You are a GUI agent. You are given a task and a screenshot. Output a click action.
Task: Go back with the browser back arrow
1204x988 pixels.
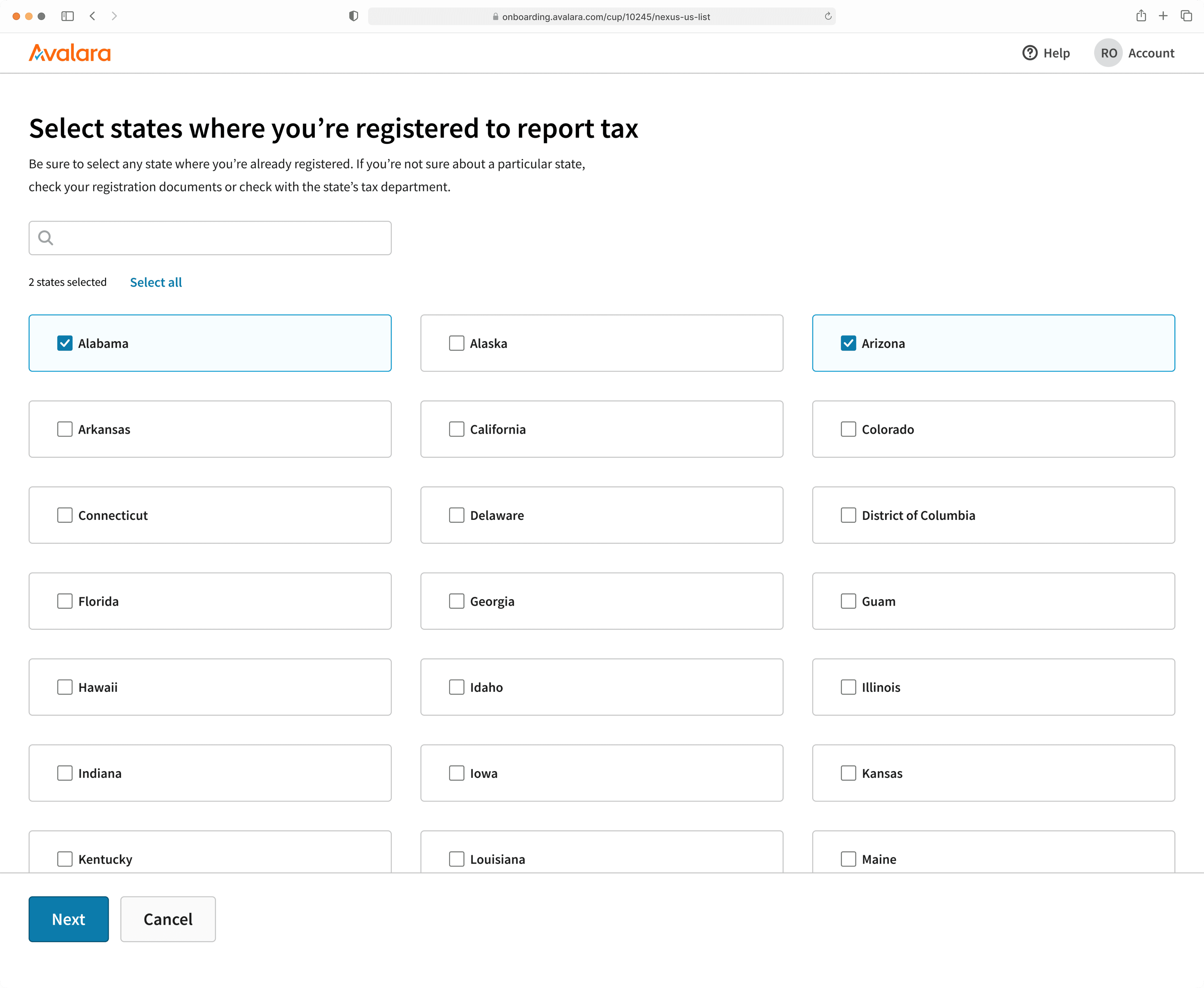tap(92, 16)
